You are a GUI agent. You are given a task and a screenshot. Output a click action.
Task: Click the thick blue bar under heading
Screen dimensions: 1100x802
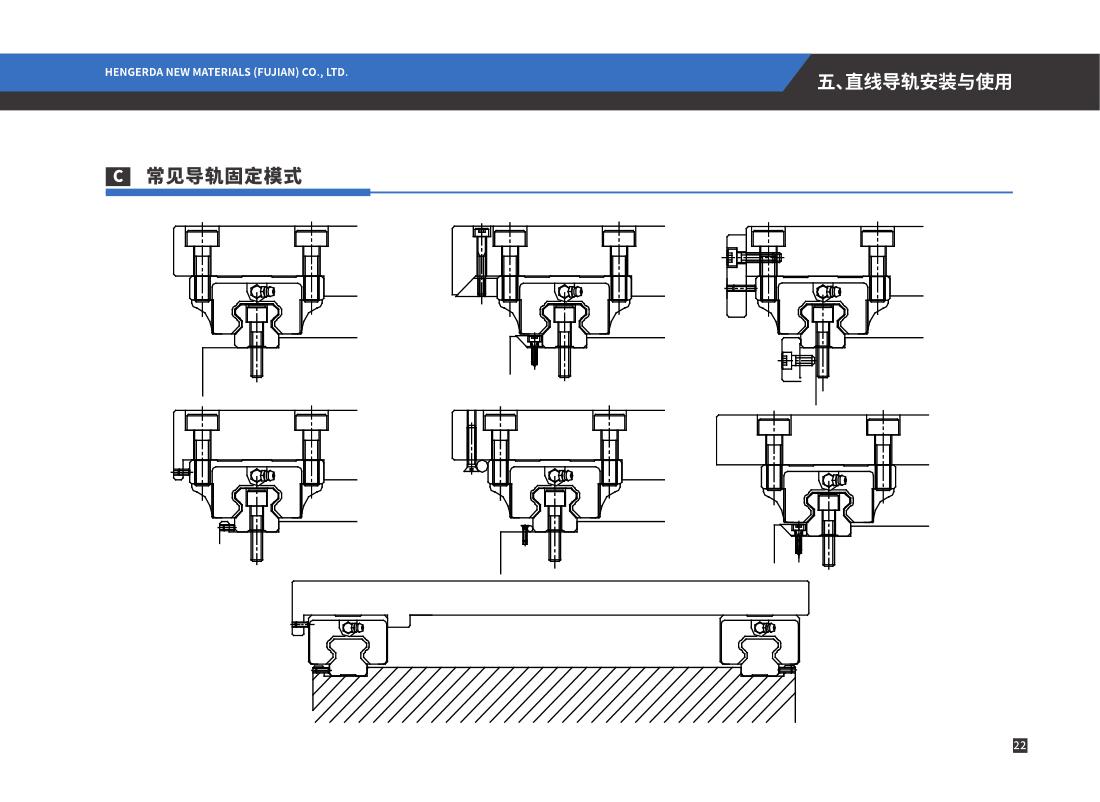click(x=237, y=192)
